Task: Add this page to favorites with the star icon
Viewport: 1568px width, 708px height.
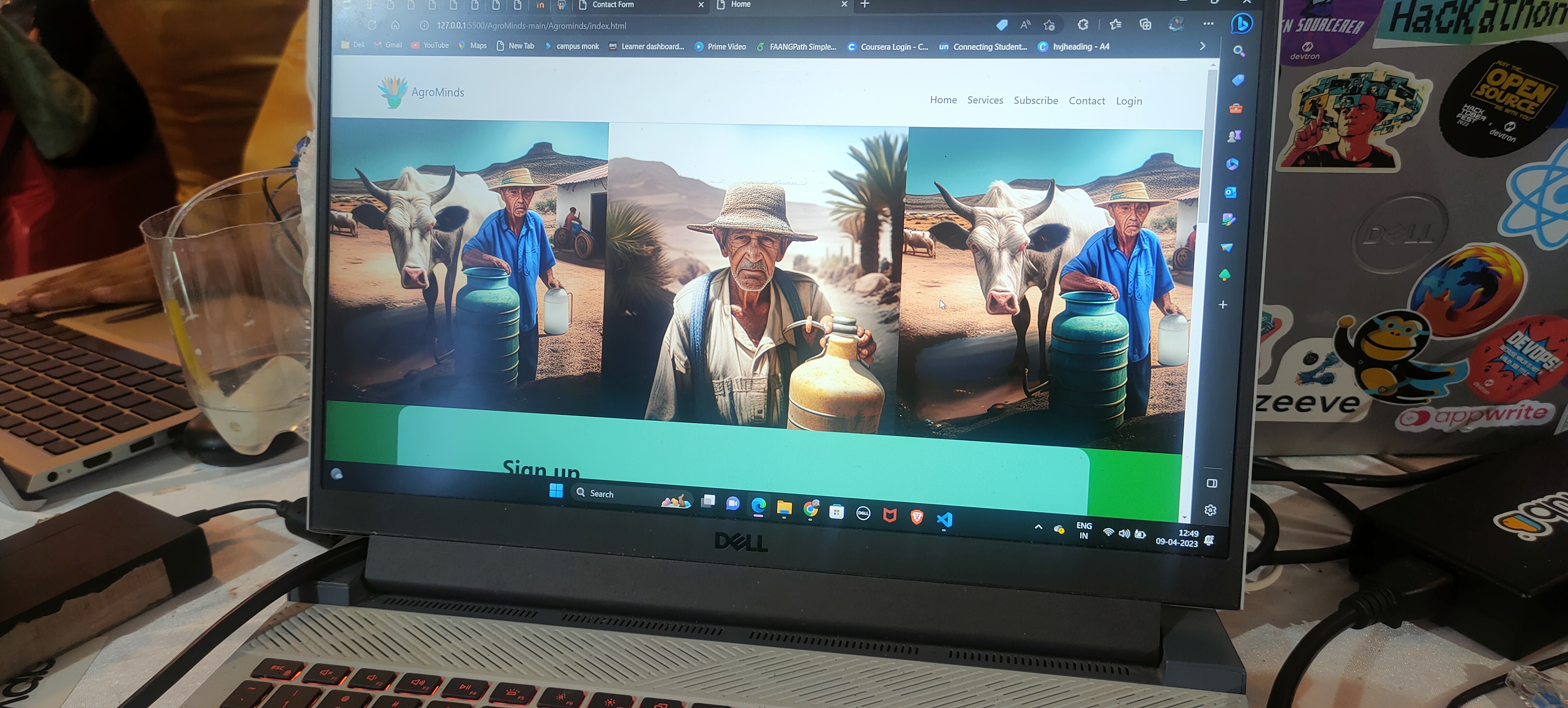Action: click(1049, 26)
